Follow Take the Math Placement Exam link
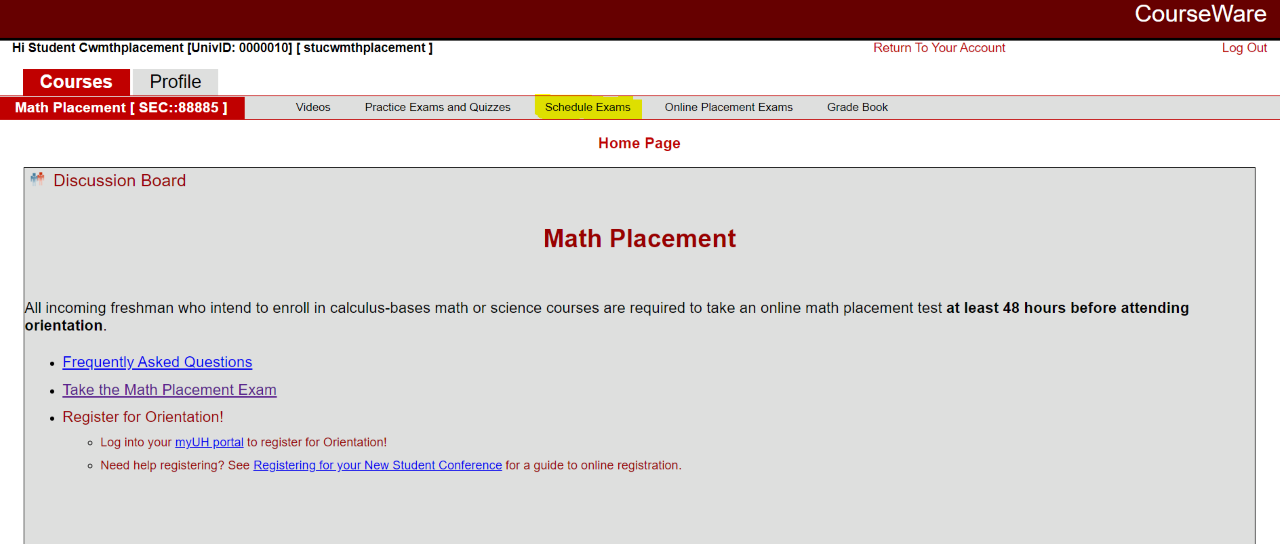This screenshot has height=544, width=1280. [169, 390]
